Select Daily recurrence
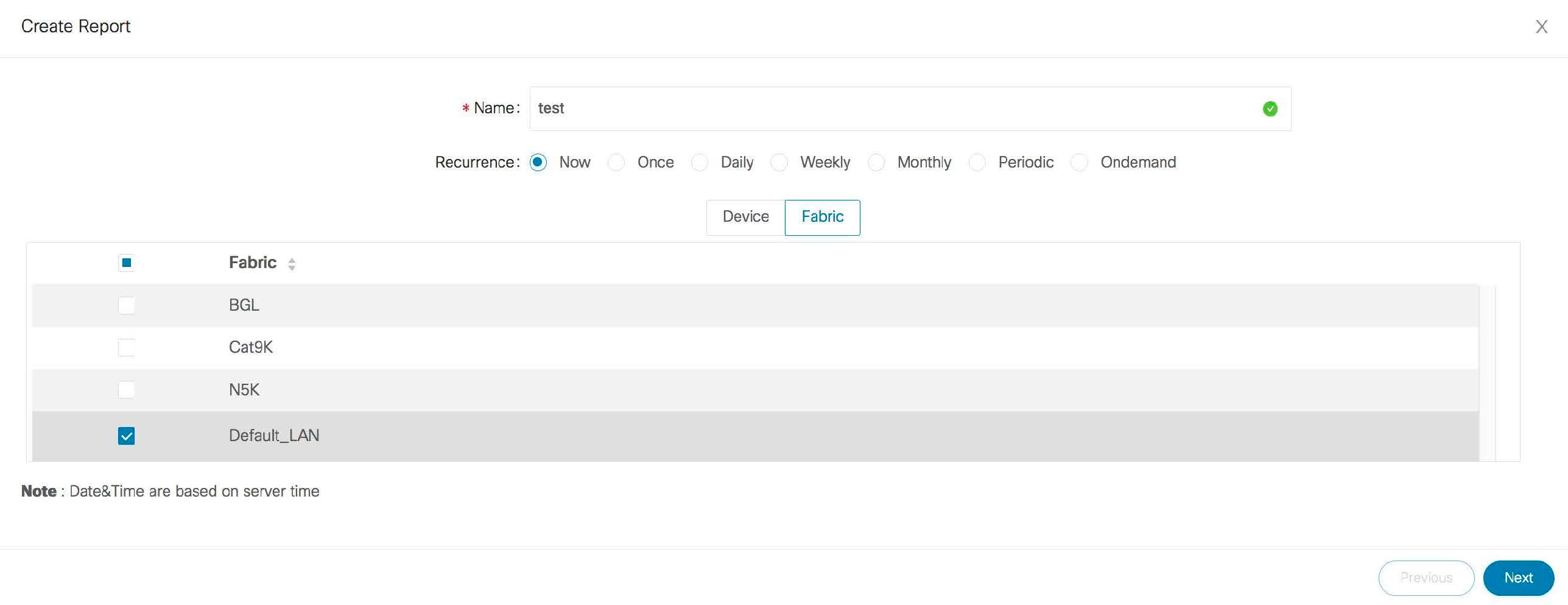The height and width of the screenshot is (605, 1568). pos(700,162)
